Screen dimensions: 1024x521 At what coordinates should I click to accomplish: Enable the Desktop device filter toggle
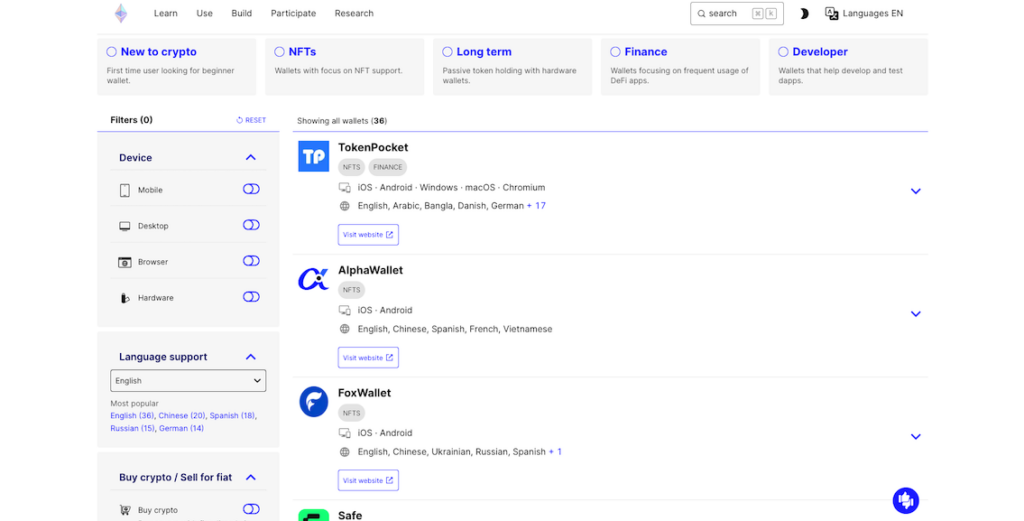(x=251, y=225)
